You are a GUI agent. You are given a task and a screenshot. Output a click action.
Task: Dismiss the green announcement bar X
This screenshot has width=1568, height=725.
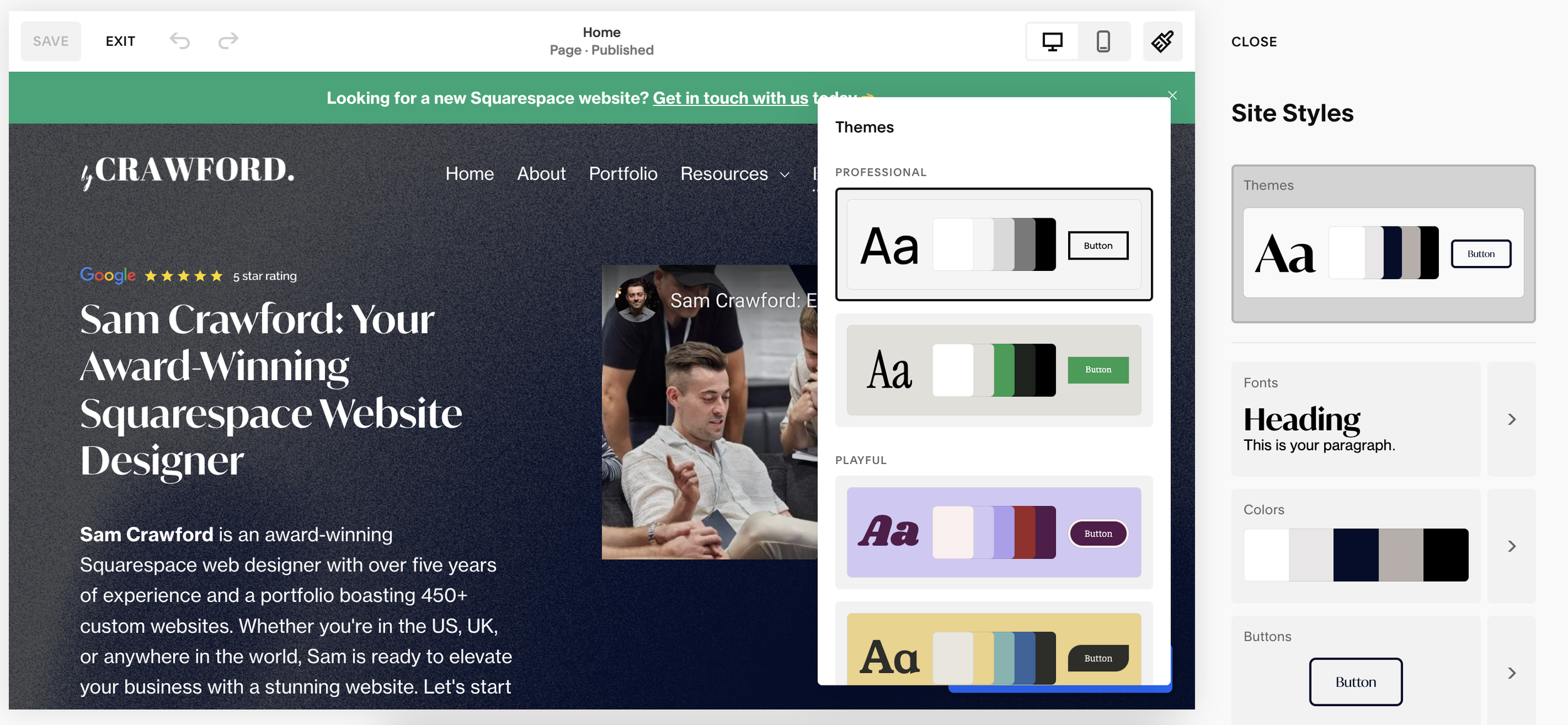pos(1172,95)
